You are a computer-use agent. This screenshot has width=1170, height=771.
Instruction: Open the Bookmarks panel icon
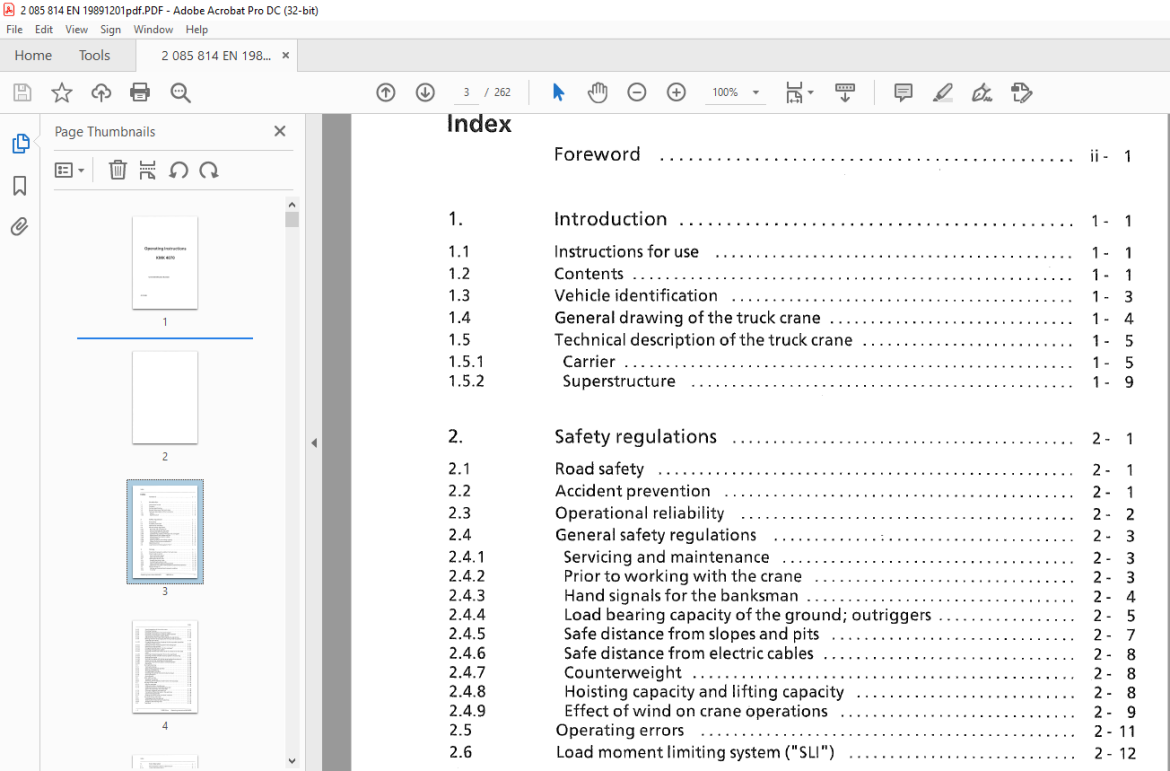[x=19, y=185]
